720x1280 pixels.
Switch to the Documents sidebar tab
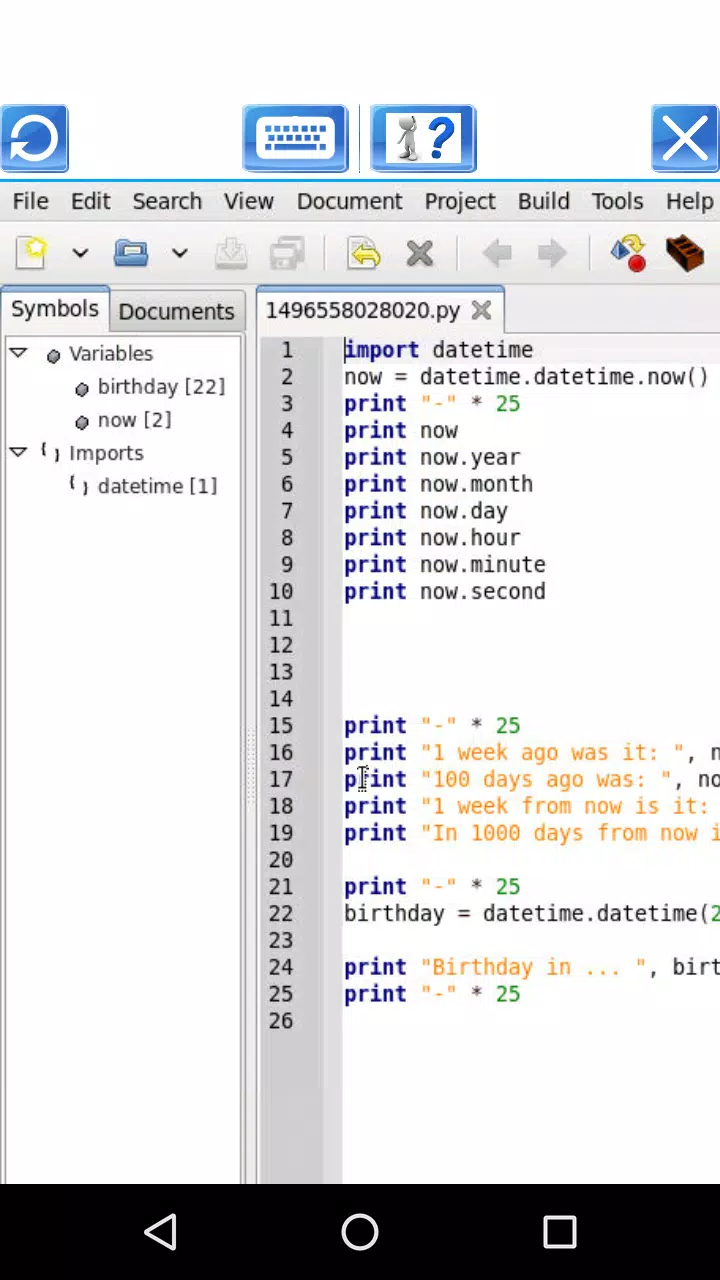point(176,311)
